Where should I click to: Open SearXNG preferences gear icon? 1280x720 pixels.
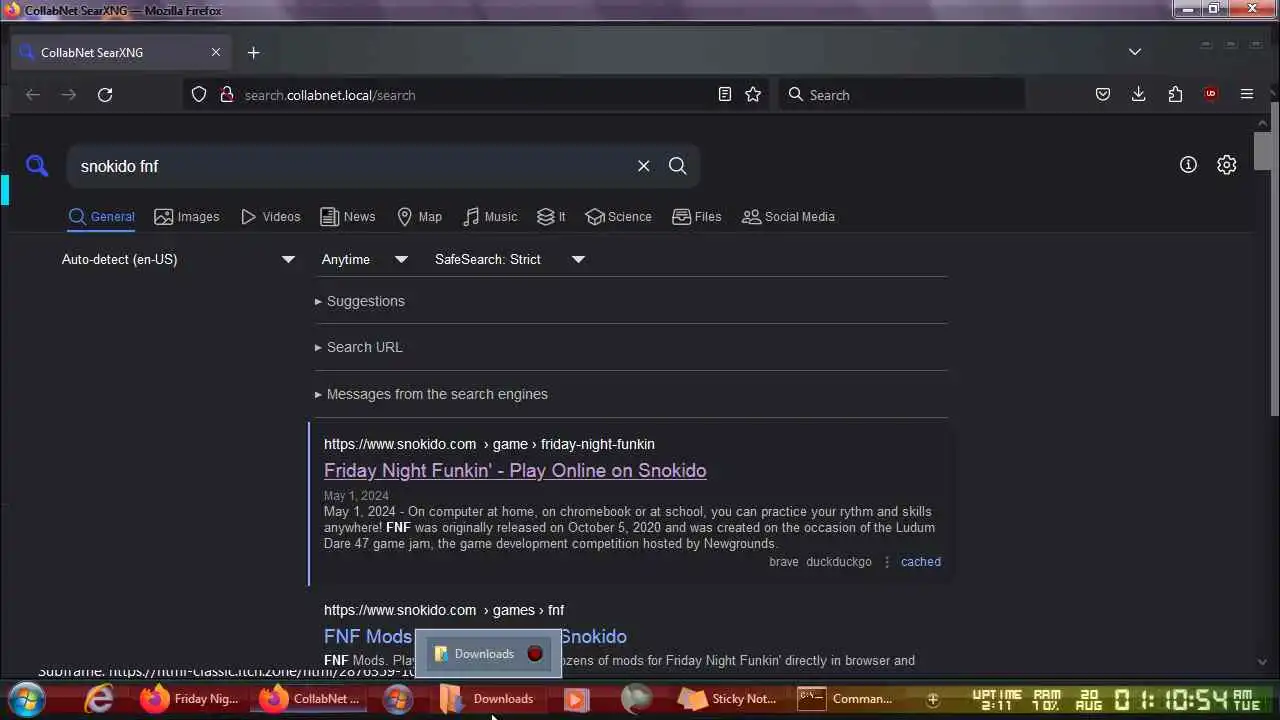(x=1227, y=165)
